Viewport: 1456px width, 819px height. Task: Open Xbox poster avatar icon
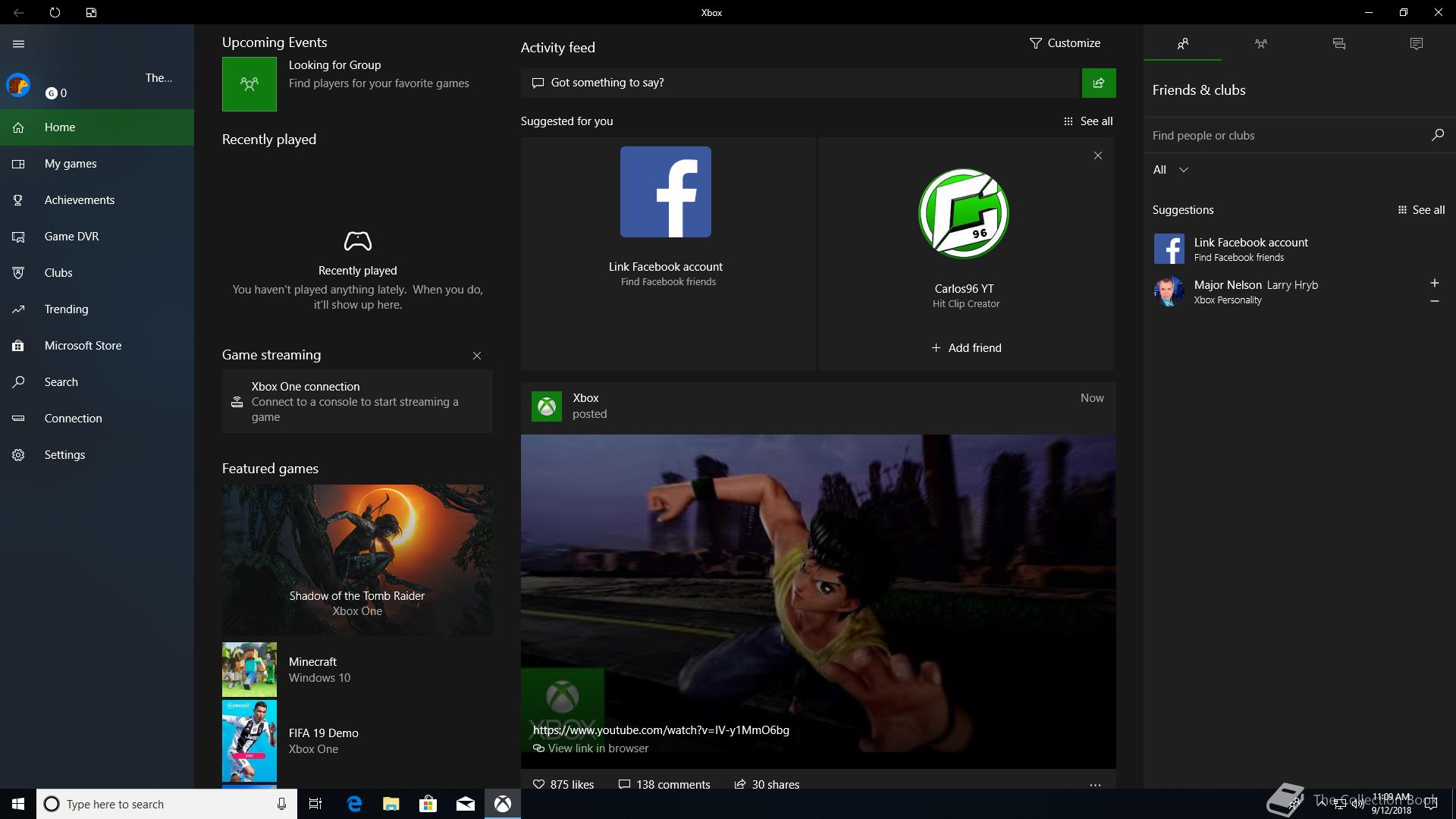click(x=547, y=406)
